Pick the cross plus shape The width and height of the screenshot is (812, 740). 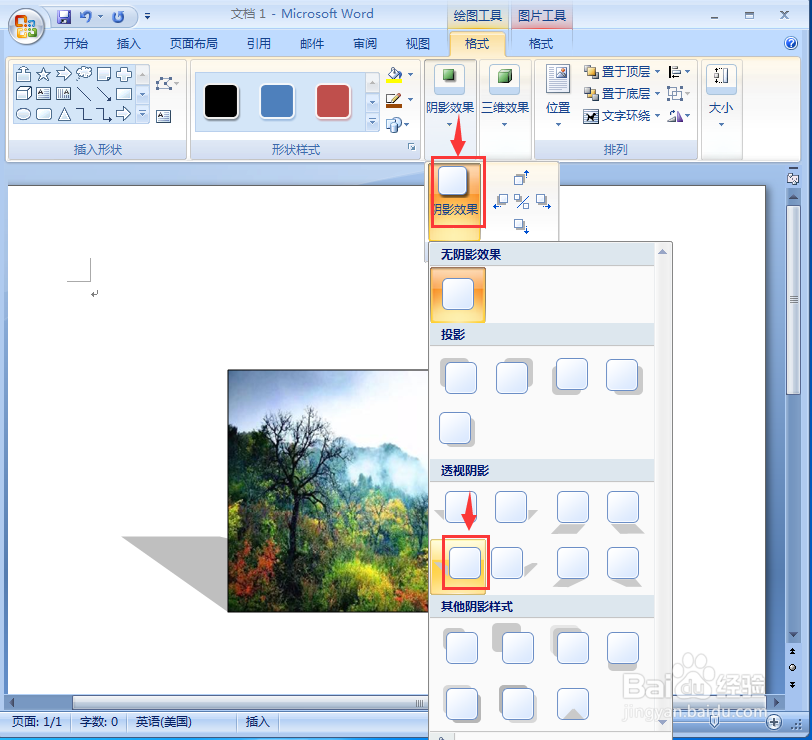pos(124,74)
